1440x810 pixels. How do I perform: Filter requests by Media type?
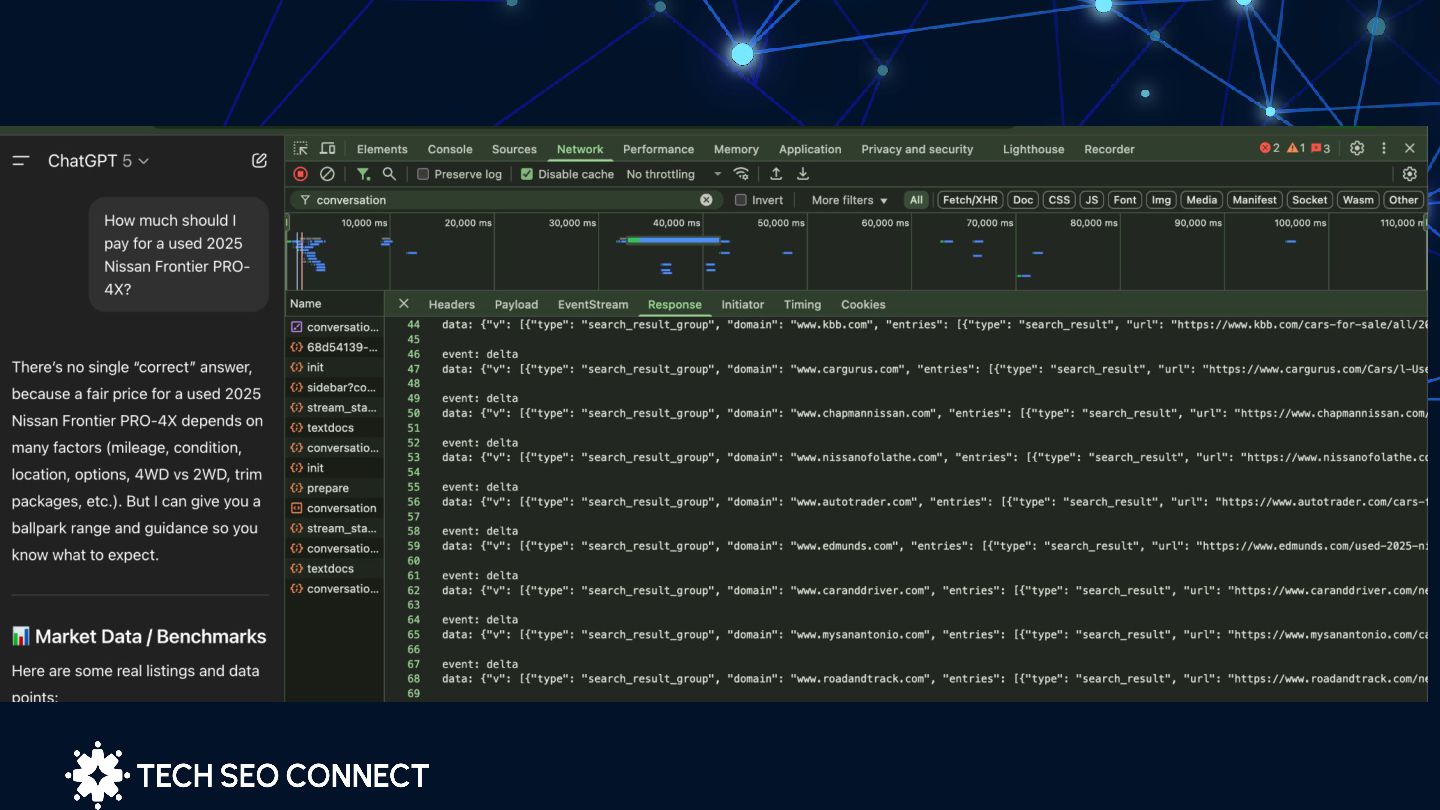pos(1202,200)
